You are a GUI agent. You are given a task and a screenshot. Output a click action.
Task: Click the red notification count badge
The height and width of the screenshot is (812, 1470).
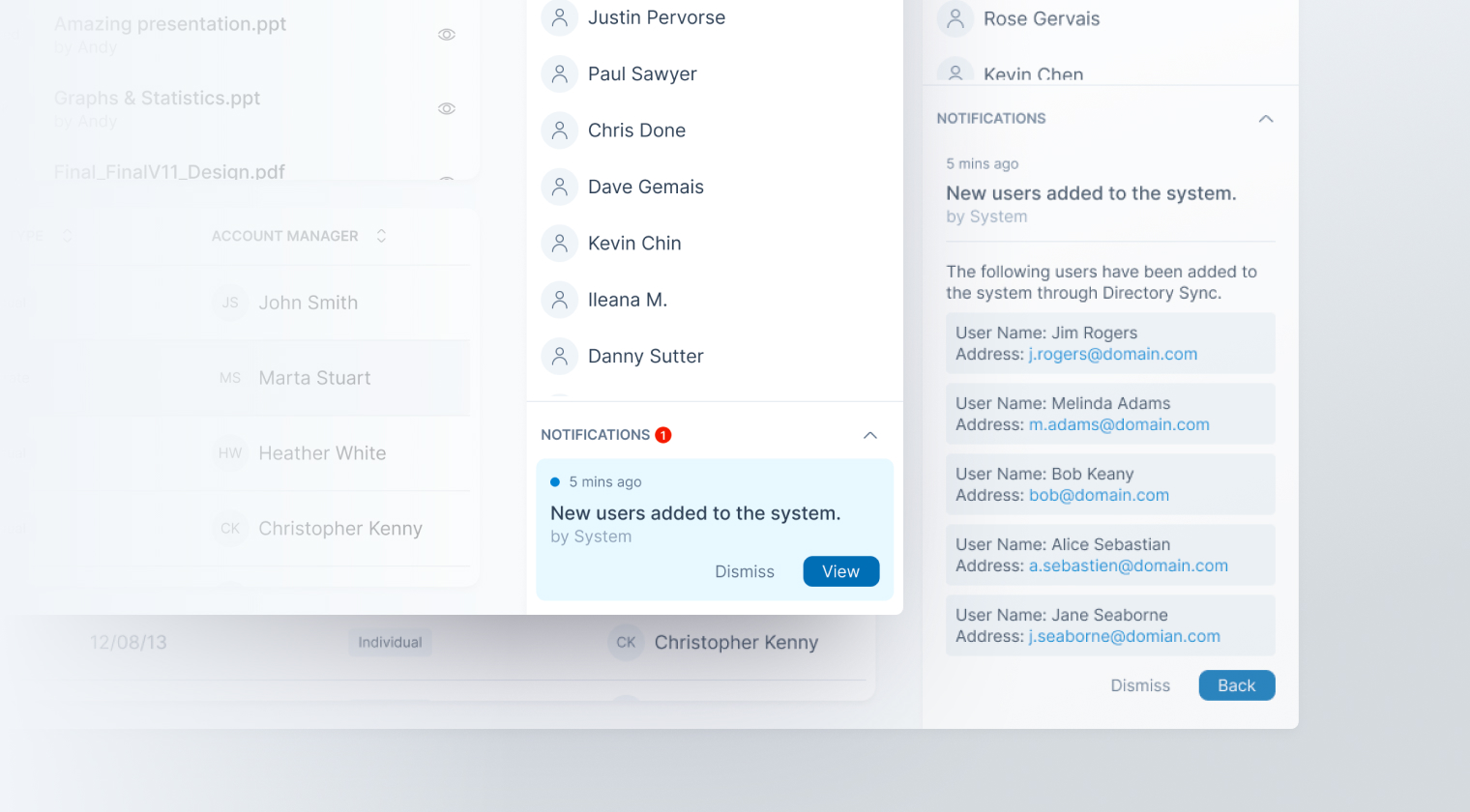pyautogui.click(x=663, y=435)
